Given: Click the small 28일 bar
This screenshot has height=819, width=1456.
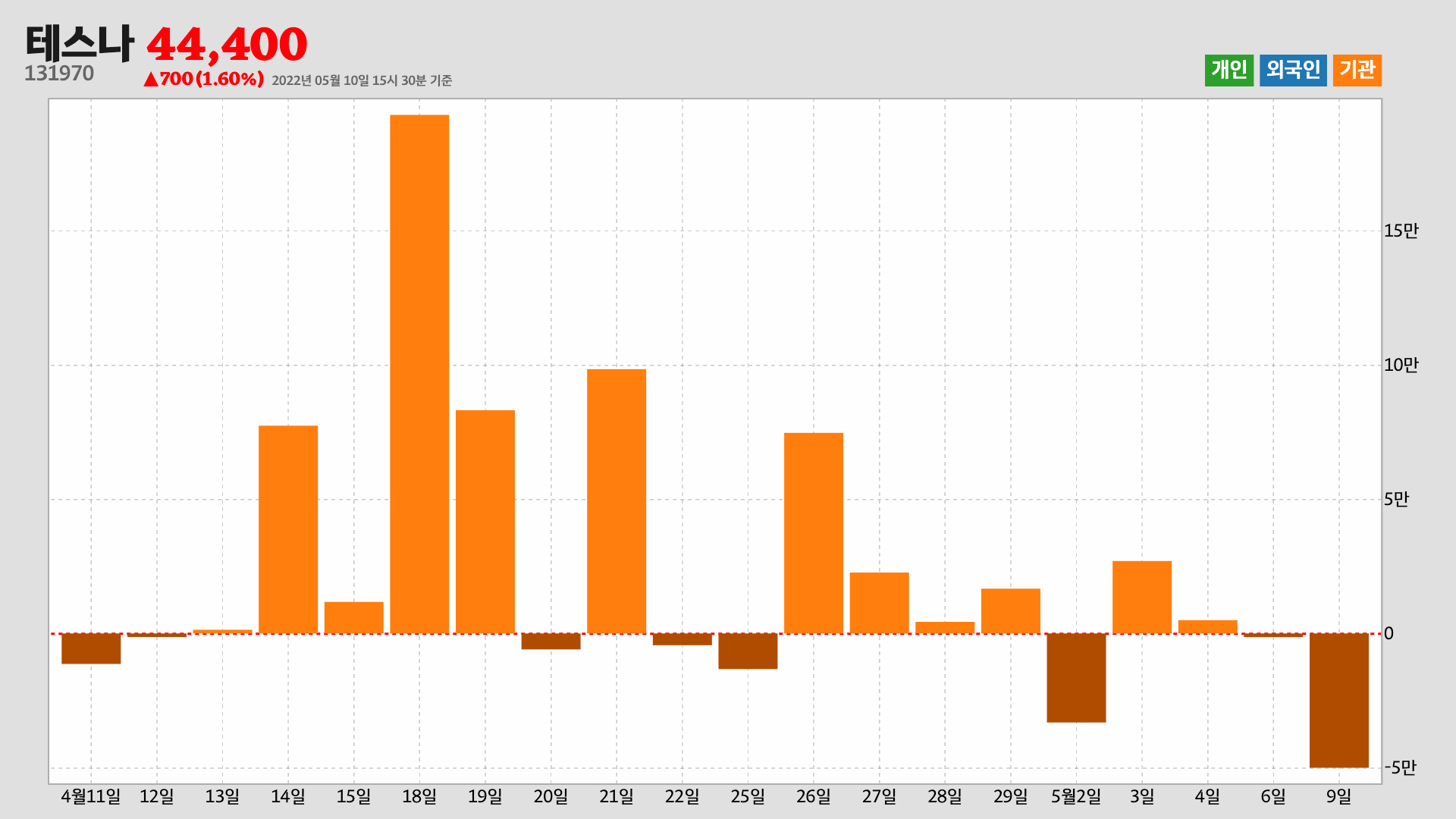Looking at the screenshot, I should [945, 628].
